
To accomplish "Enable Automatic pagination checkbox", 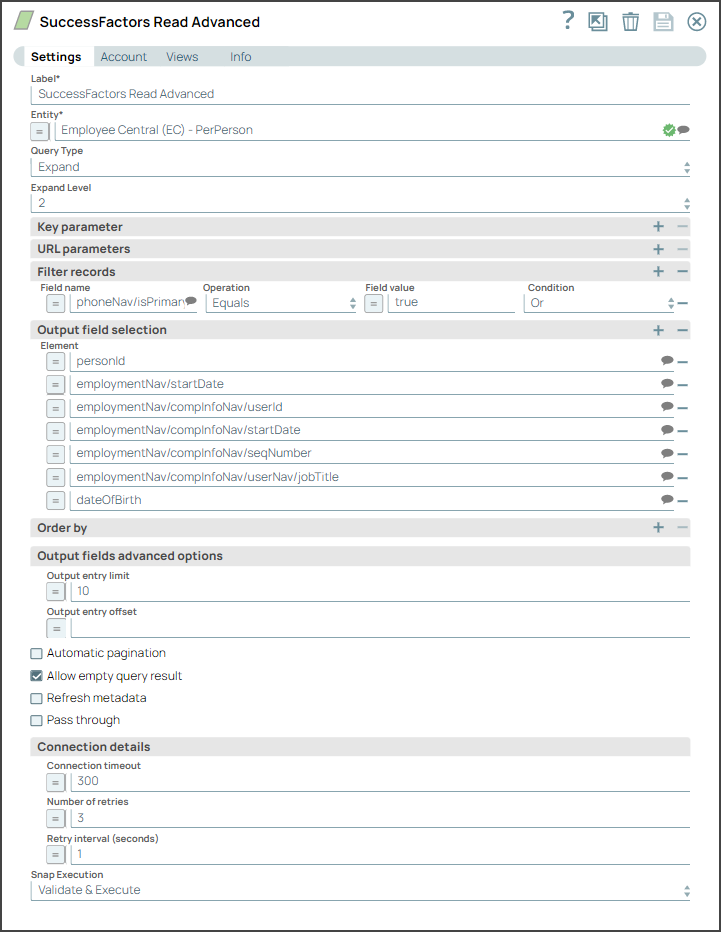I will click(36, 653).
